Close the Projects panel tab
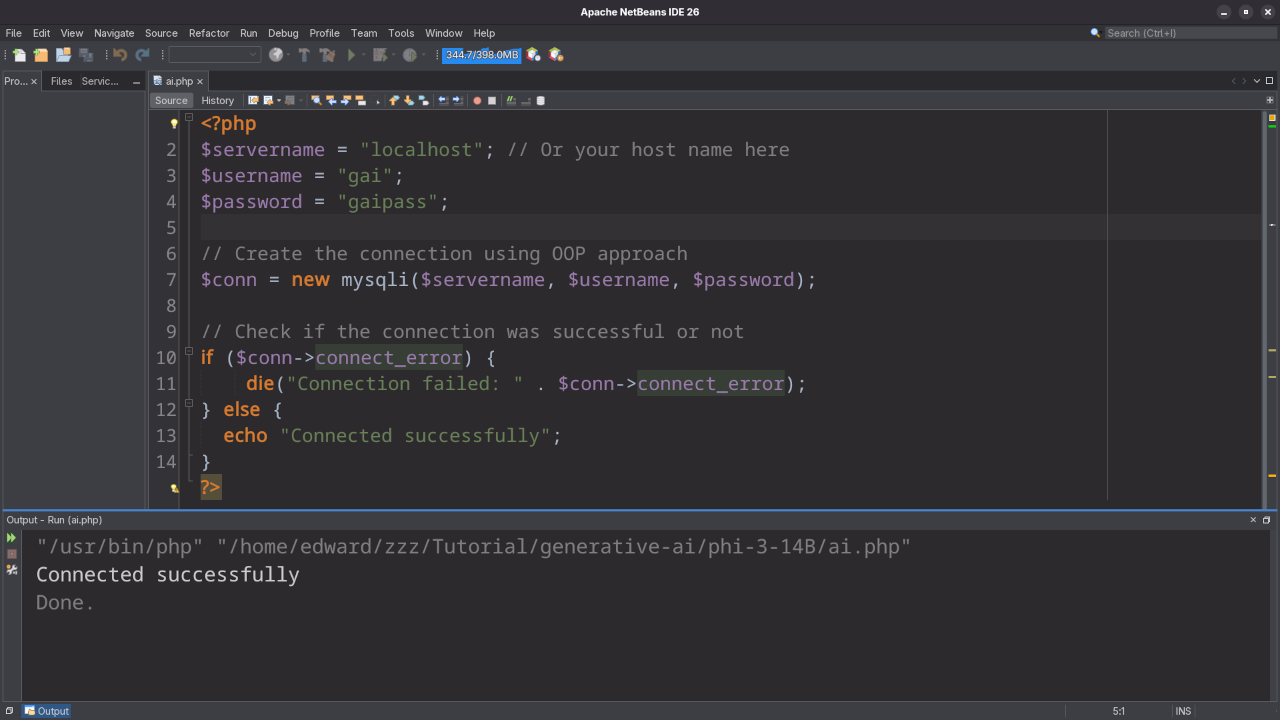The height and width of the screenshot is (720, 1280). [34, 81]
